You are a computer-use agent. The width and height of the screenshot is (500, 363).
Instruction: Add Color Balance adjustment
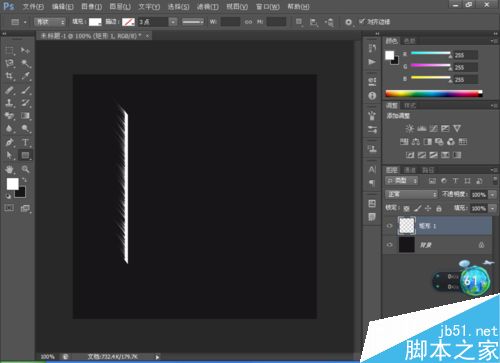click(416, 142)
